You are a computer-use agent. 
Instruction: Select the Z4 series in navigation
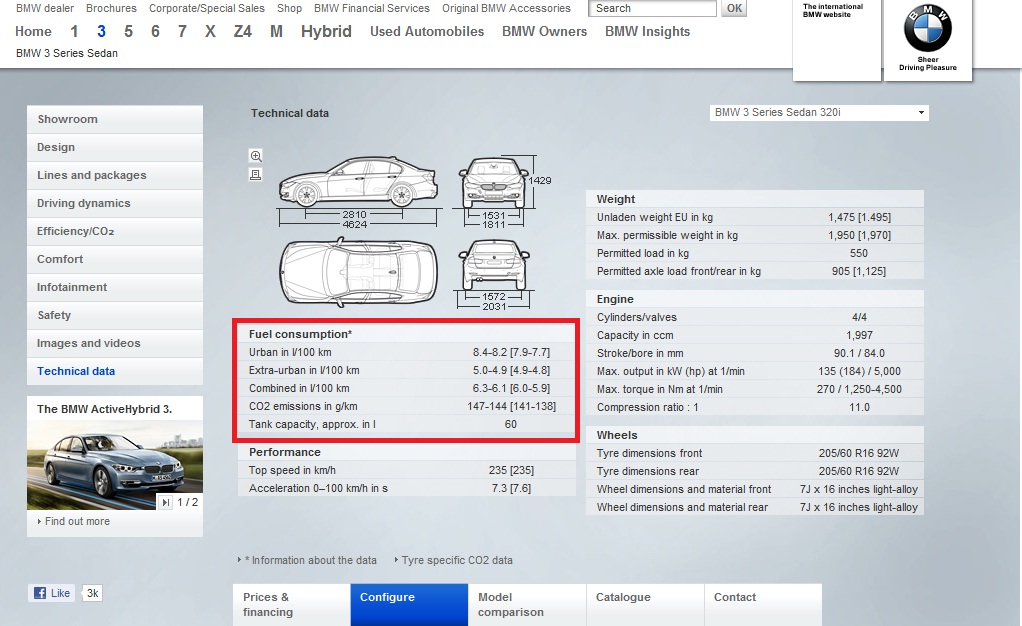pyautogui.click(x=242, y=31)
